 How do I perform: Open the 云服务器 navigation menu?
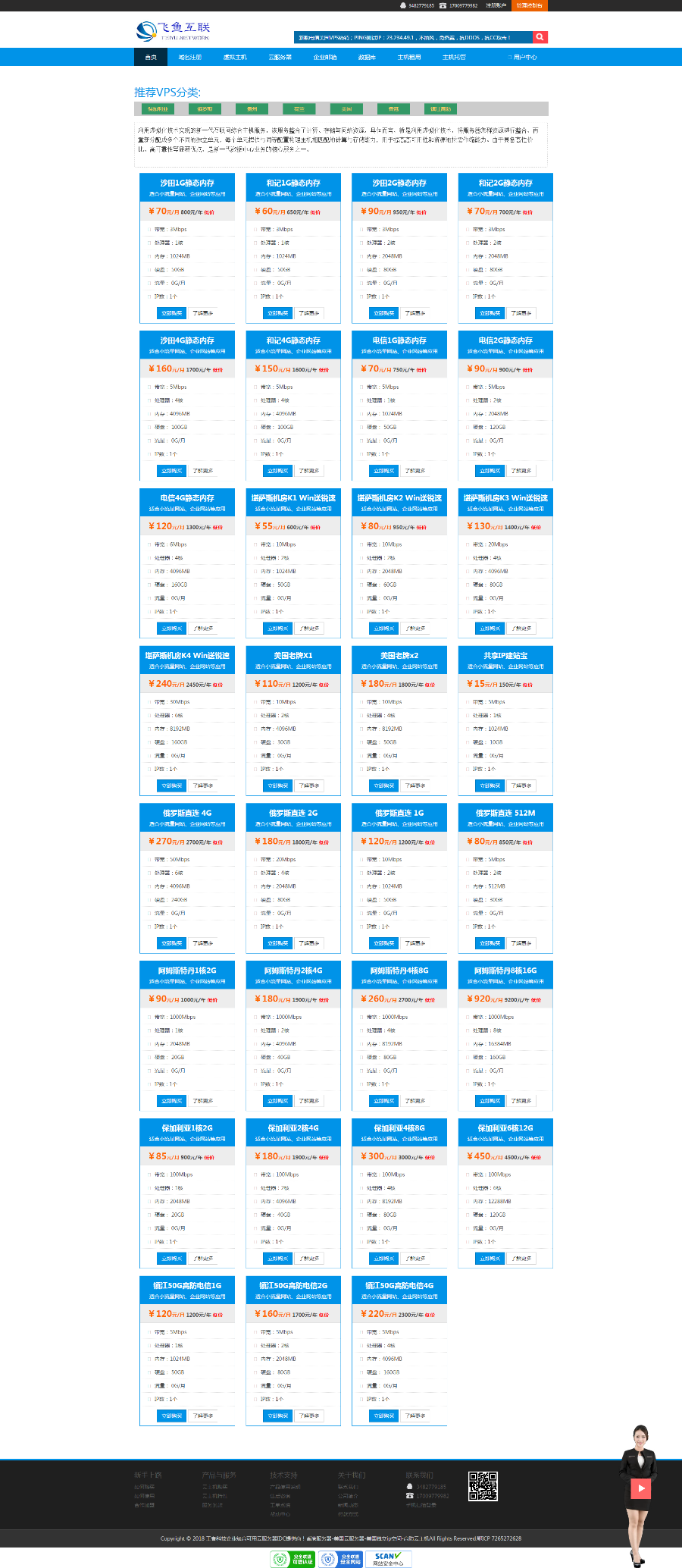(280, 57)
